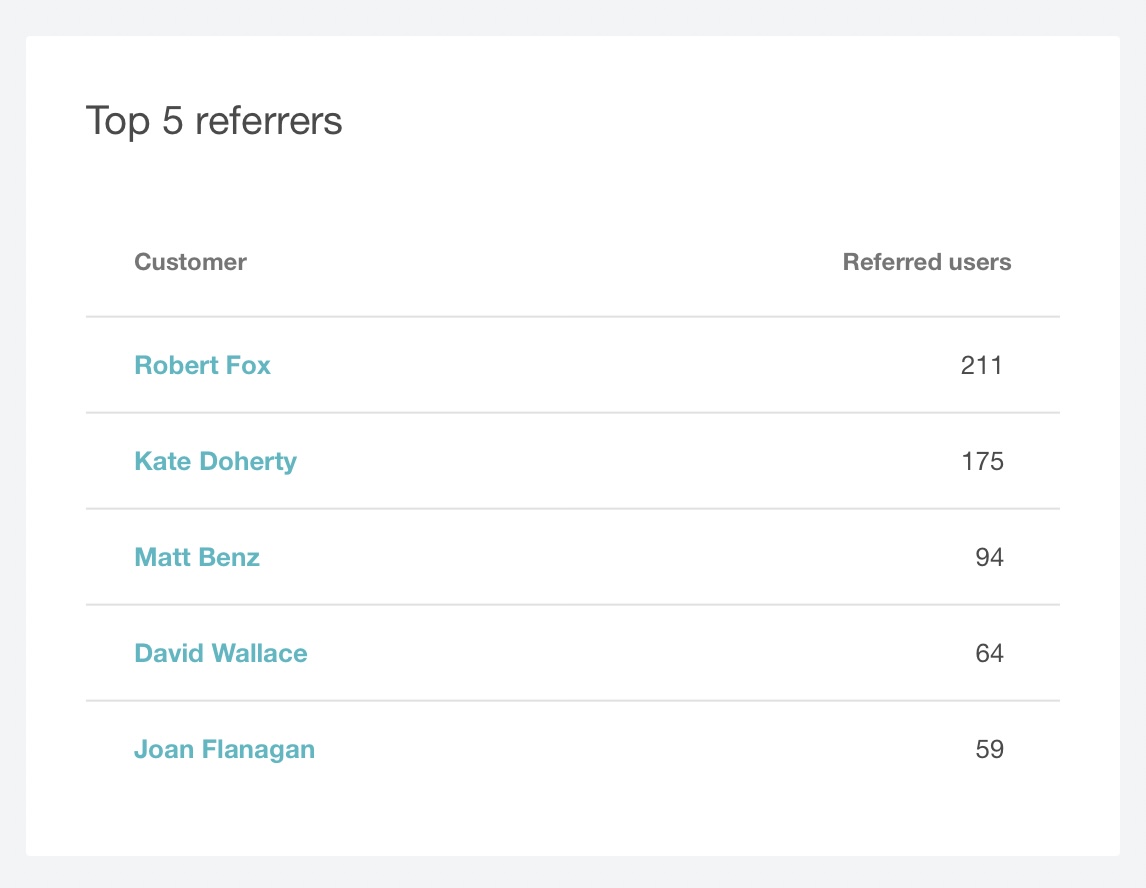Image resolution: width=1146 pixels, height=888 pixels.
Task: Click the Customer column header
Action: coord(190,262)
